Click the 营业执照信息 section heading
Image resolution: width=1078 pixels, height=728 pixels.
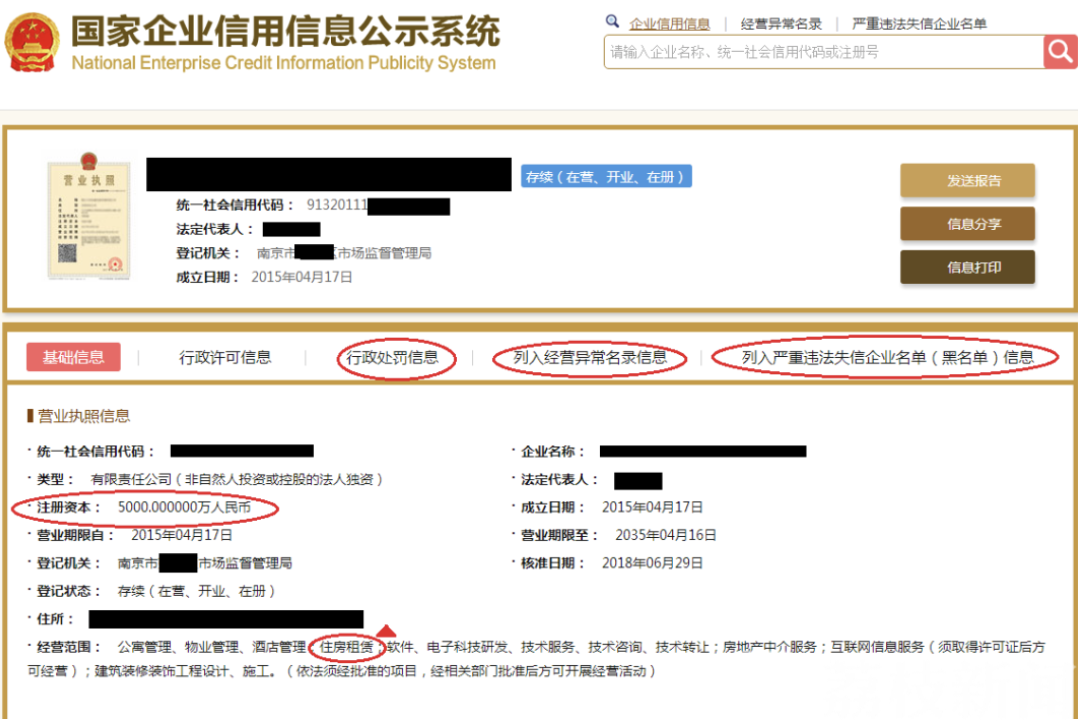pos(83,416)
